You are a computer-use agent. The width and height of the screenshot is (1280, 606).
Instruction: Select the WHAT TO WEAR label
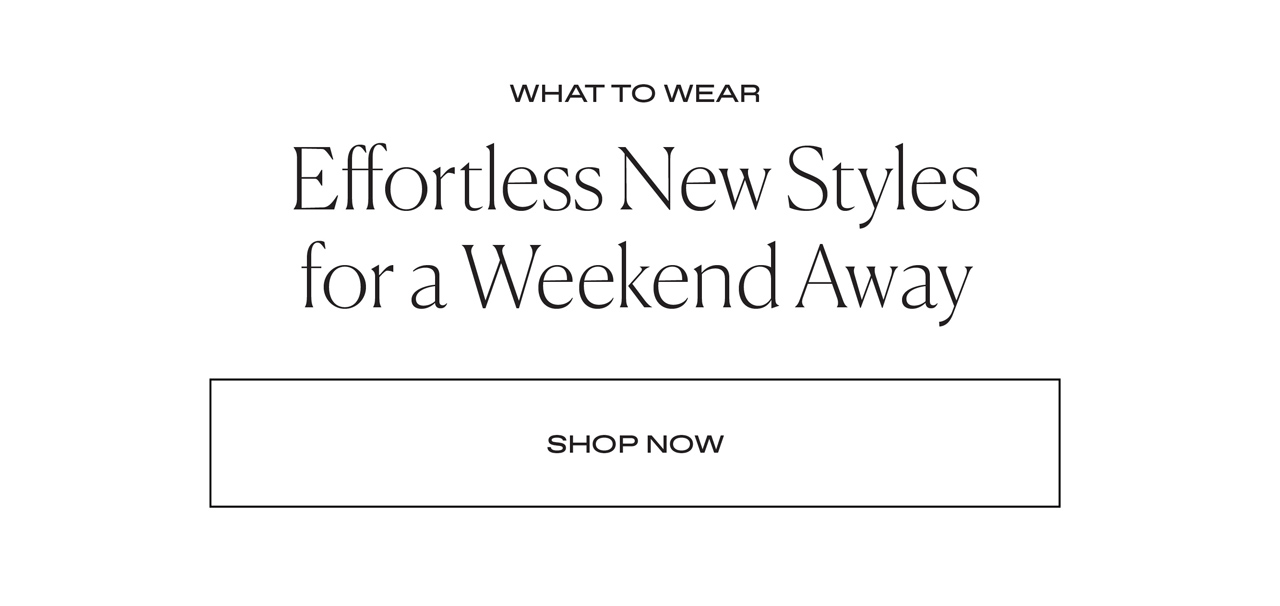click(x=635, y=94)
